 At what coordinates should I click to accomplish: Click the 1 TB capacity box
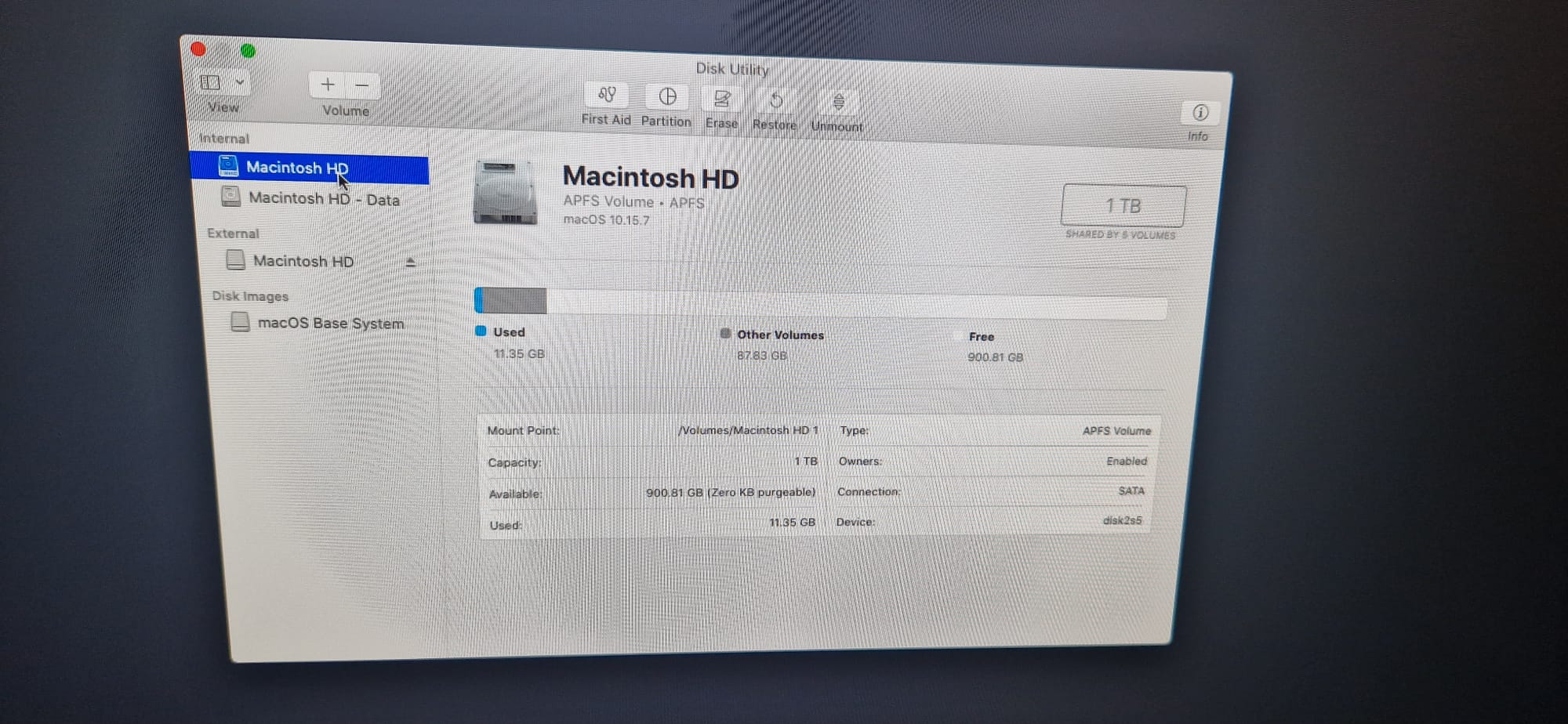(1123, 205)
